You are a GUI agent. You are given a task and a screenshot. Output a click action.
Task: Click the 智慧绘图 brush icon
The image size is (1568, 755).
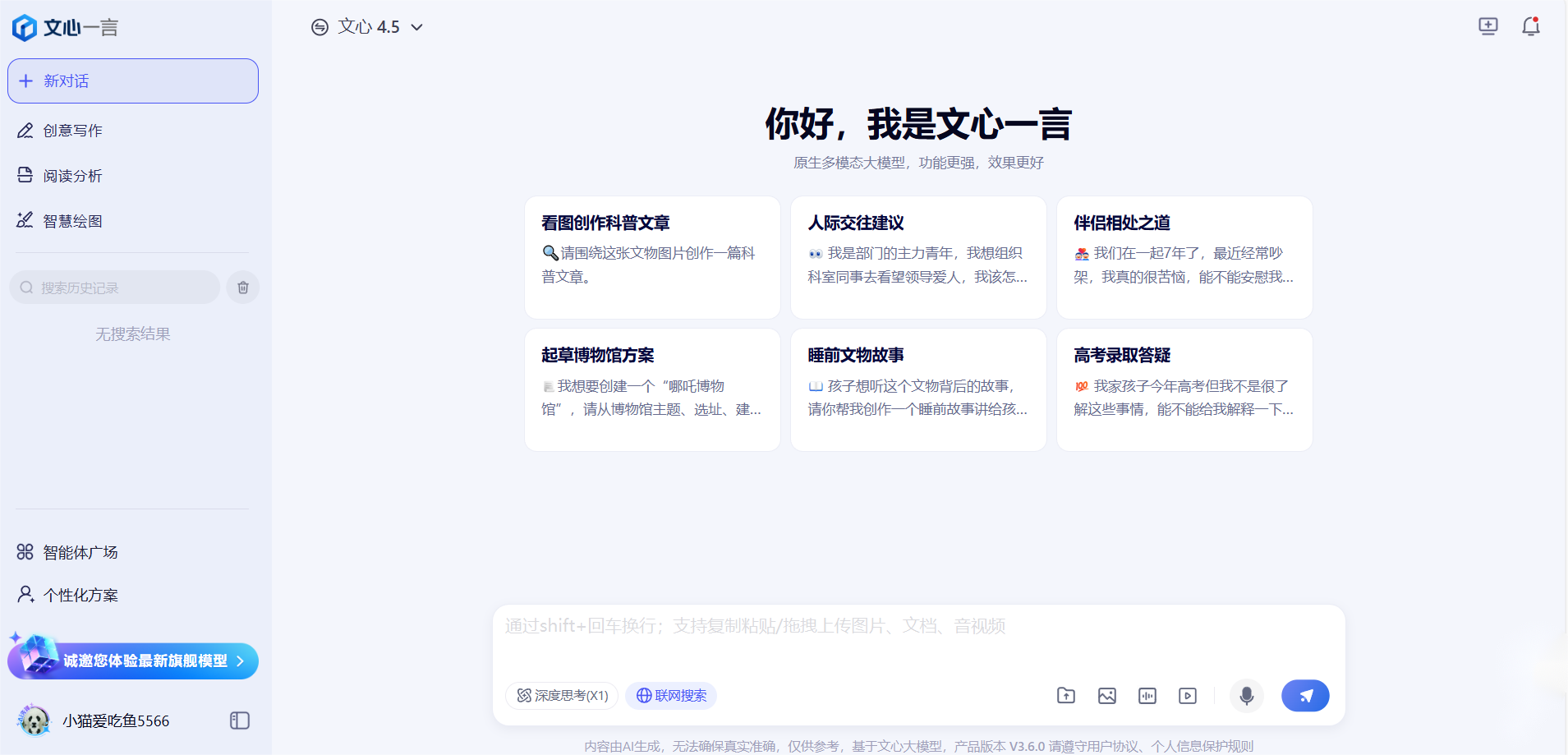[25, 220]
